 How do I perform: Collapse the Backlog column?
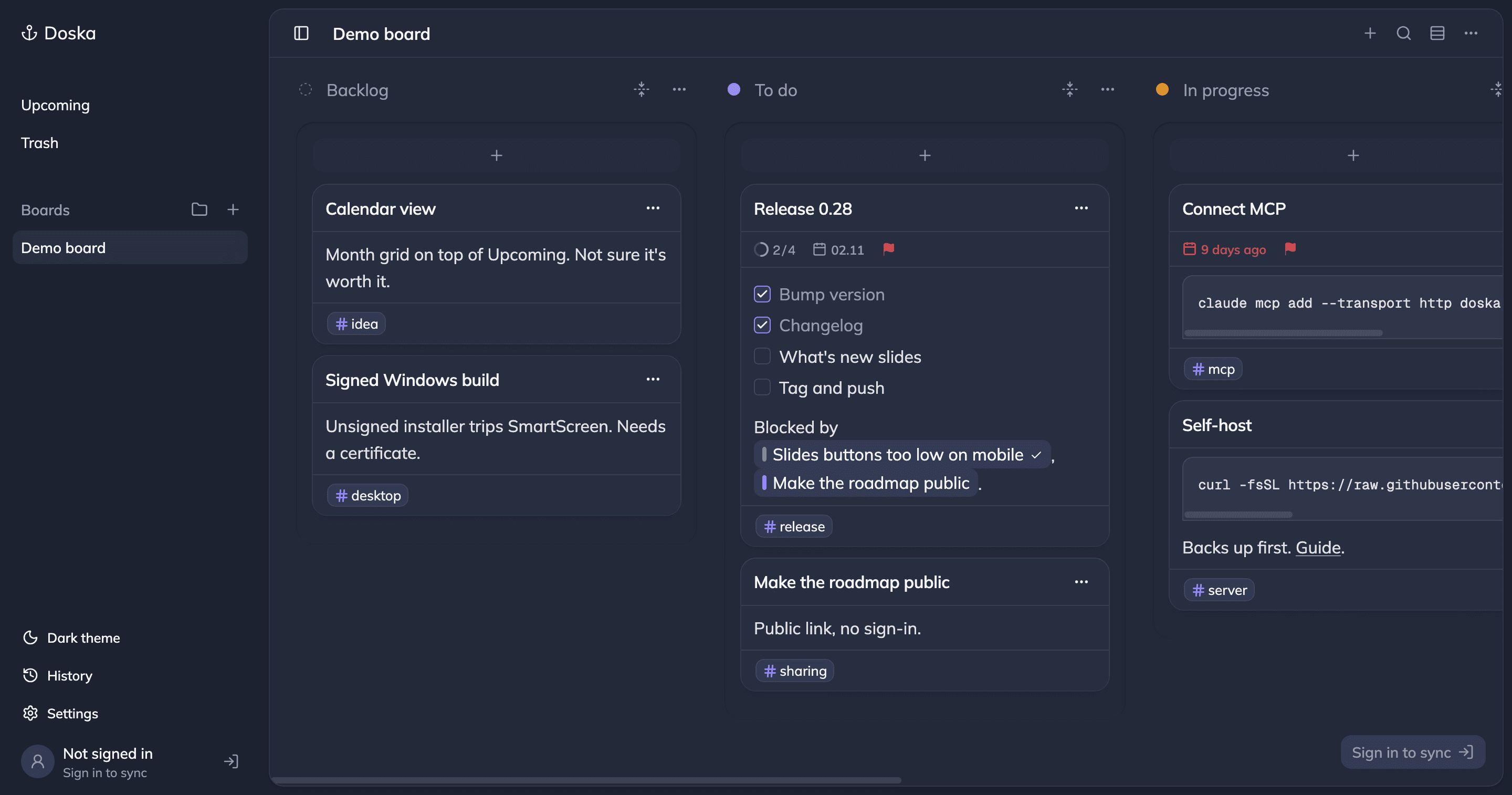(x=642, y=89)
